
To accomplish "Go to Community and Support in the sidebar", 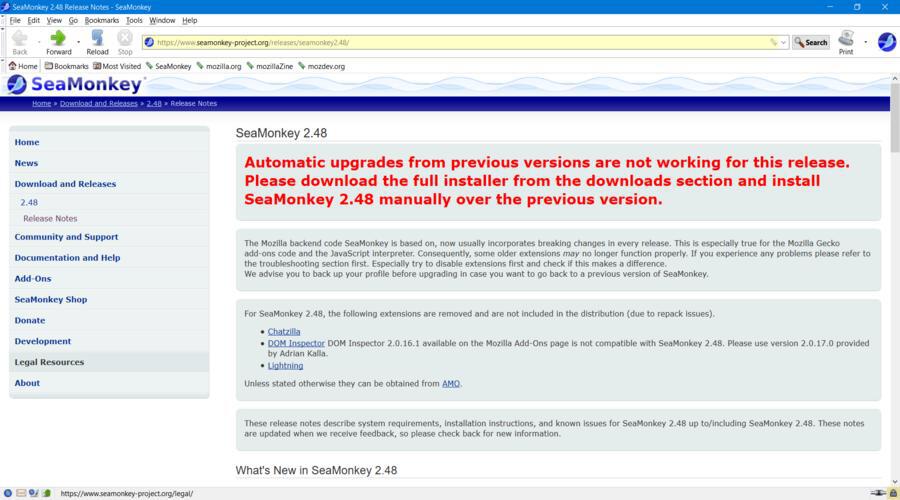I will 67,237.
